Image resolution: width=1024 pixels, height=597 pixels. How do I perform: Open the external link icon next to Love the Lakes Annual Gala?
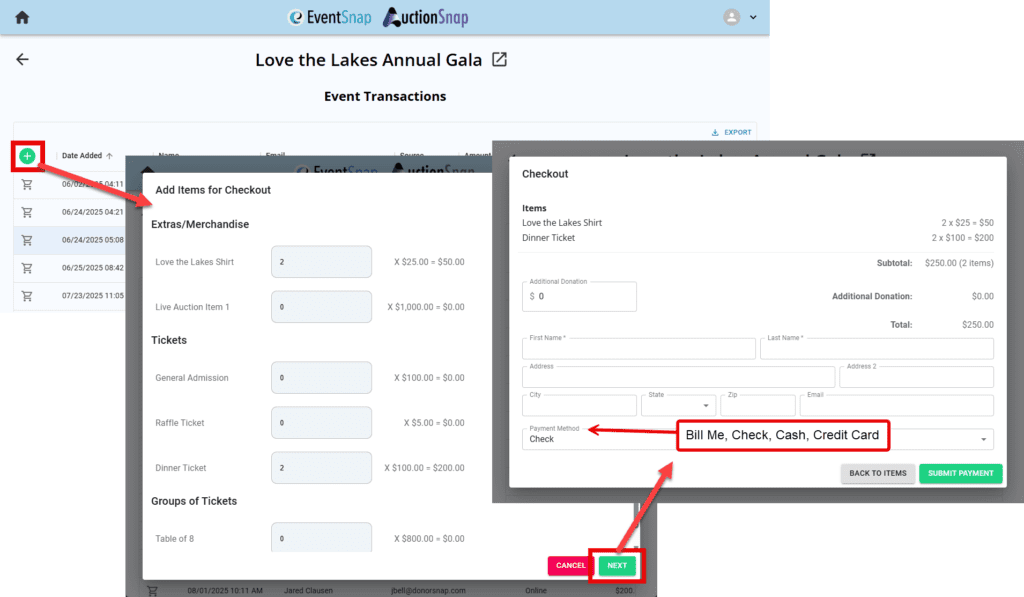(500, 60)
